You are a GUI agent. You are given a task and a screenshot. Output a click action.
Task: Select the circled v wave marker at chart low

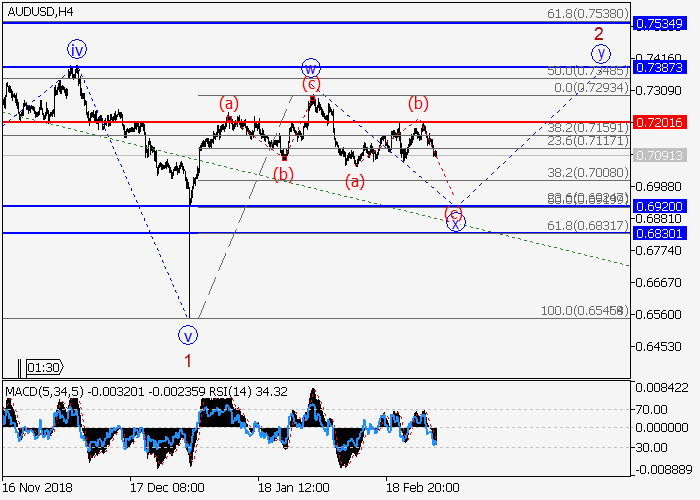tap(188, 333)
